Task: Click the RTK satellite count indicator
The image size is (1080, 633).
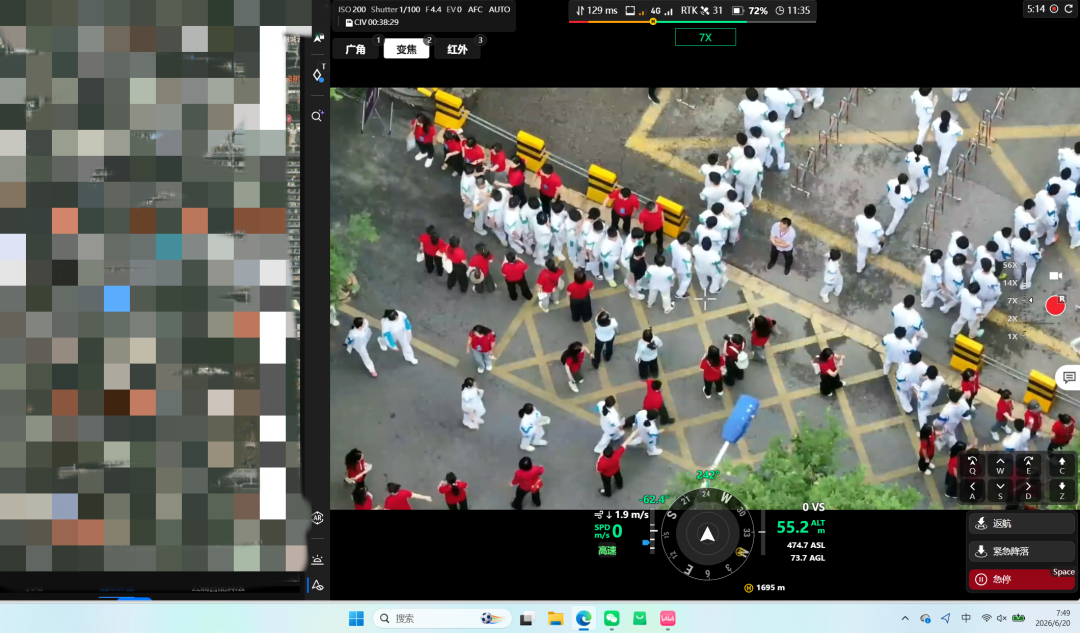Action: (x=702, y=10)
